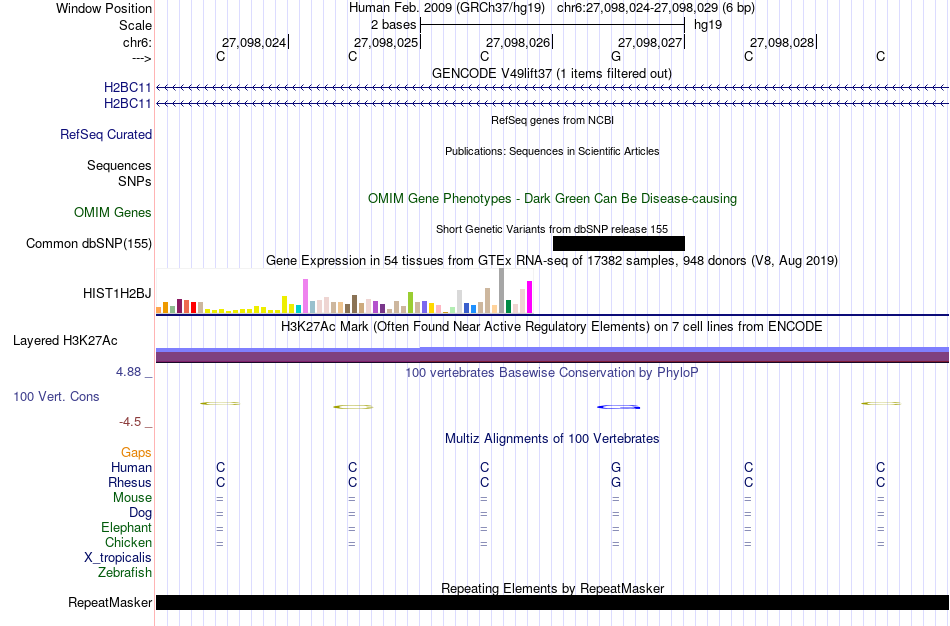Open OMIM Genes track label

click(113, 212)
